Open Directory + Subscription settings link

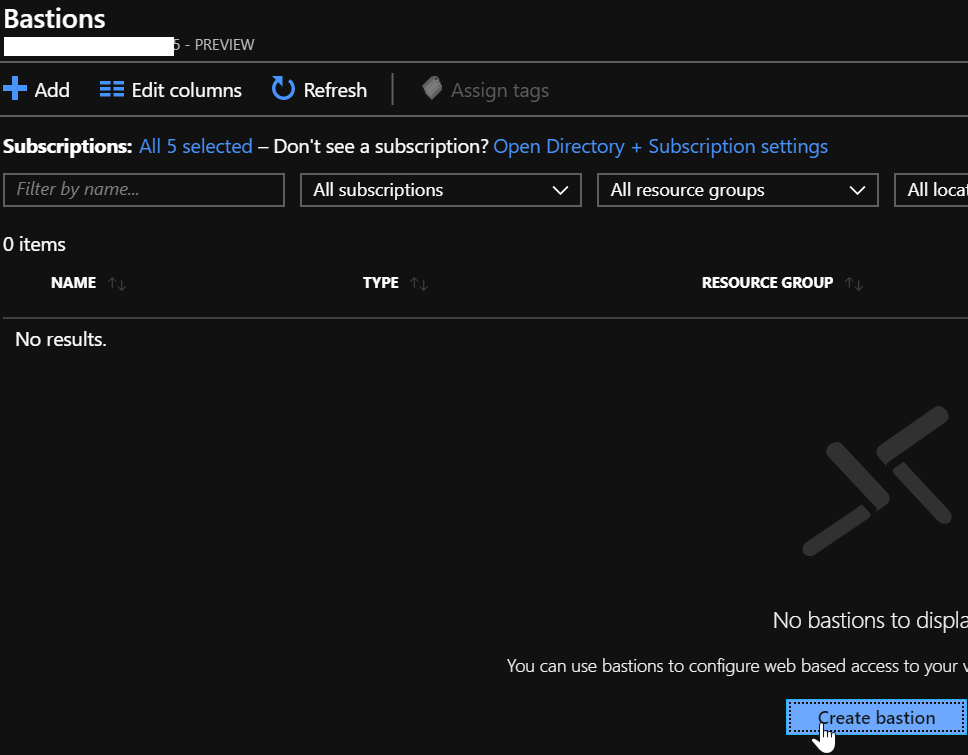660,146
